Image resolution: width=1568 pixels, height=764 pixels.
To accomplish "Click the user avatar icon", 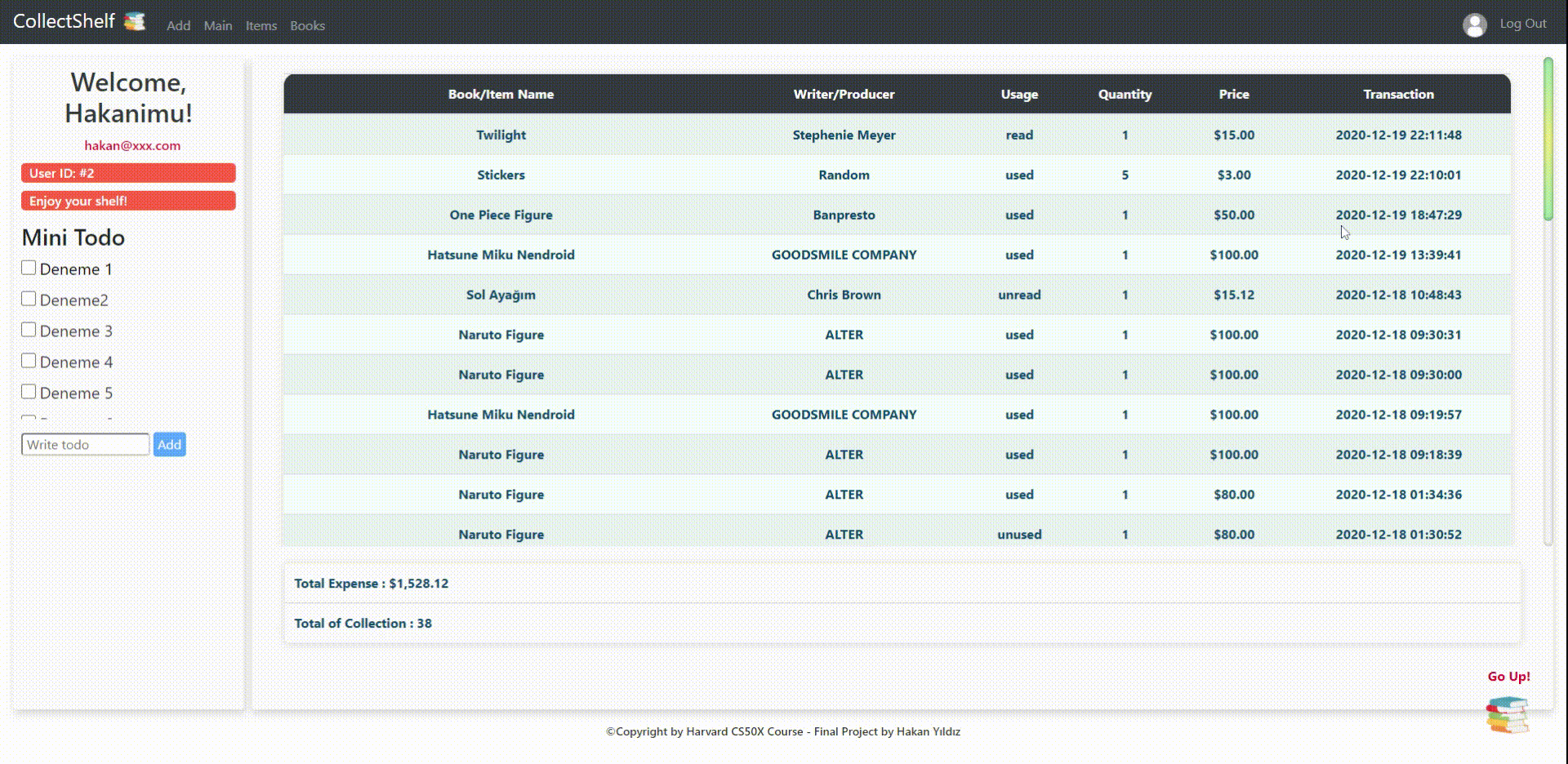I will click(1474, 24).
